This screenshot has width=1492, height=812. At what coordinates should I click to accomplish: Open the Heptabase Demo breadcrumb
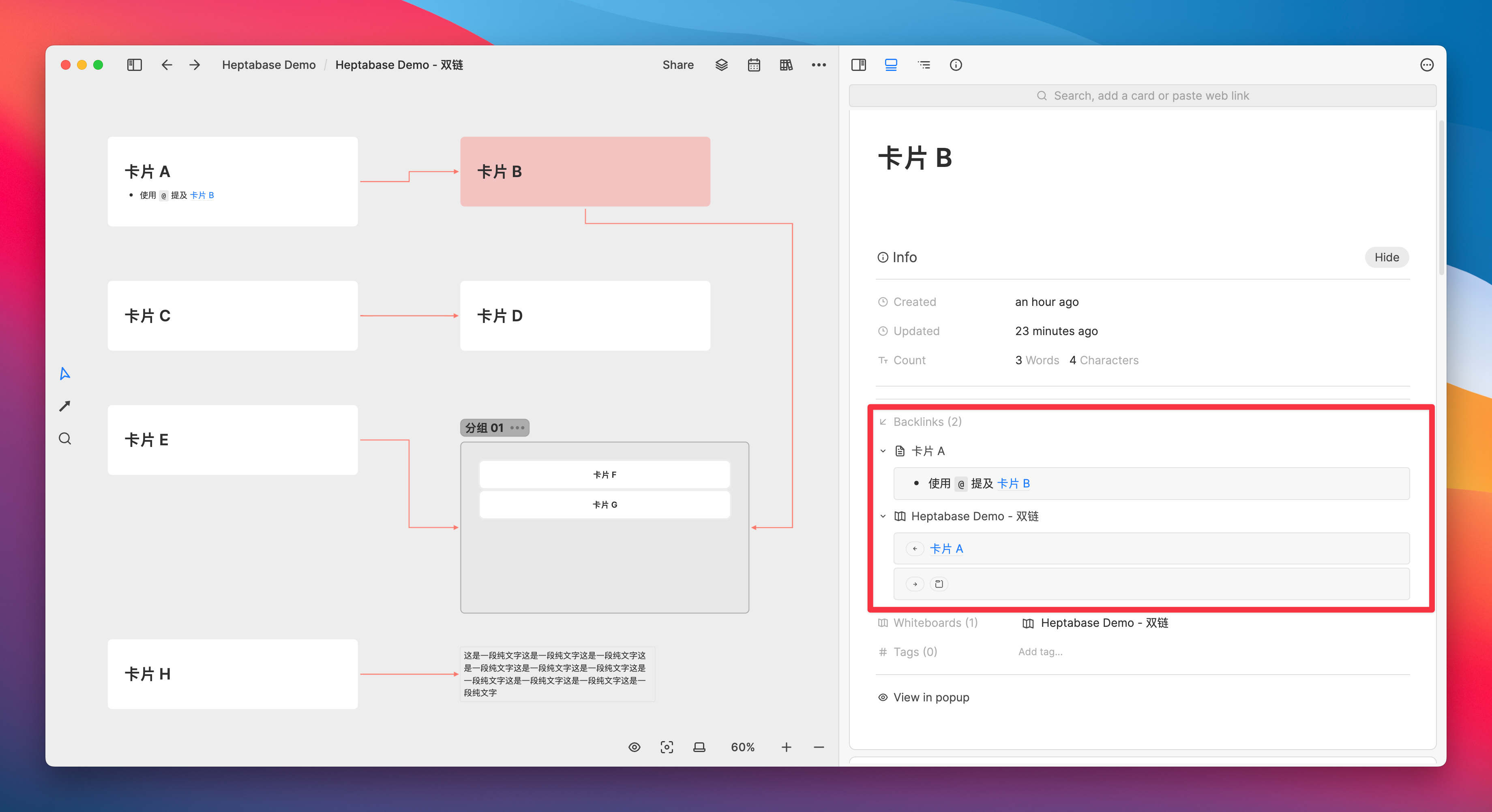(x=269, y=65)
